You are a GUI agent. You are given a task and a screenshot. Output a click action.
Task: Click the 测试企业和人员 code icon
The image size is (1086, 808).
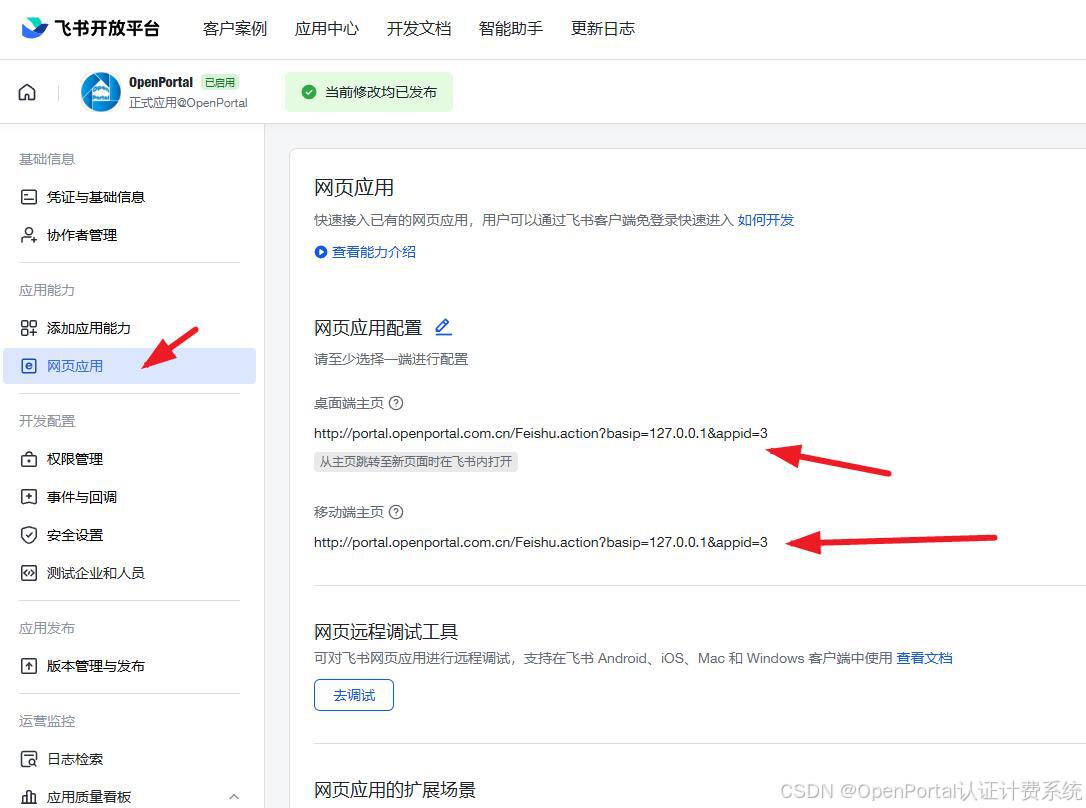point(29,573)
